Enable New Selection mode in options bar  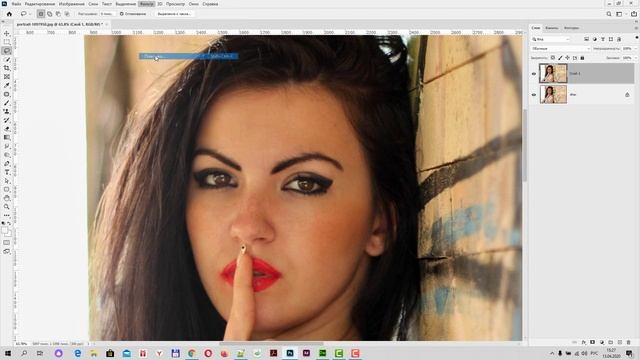[x=41, y=14]
